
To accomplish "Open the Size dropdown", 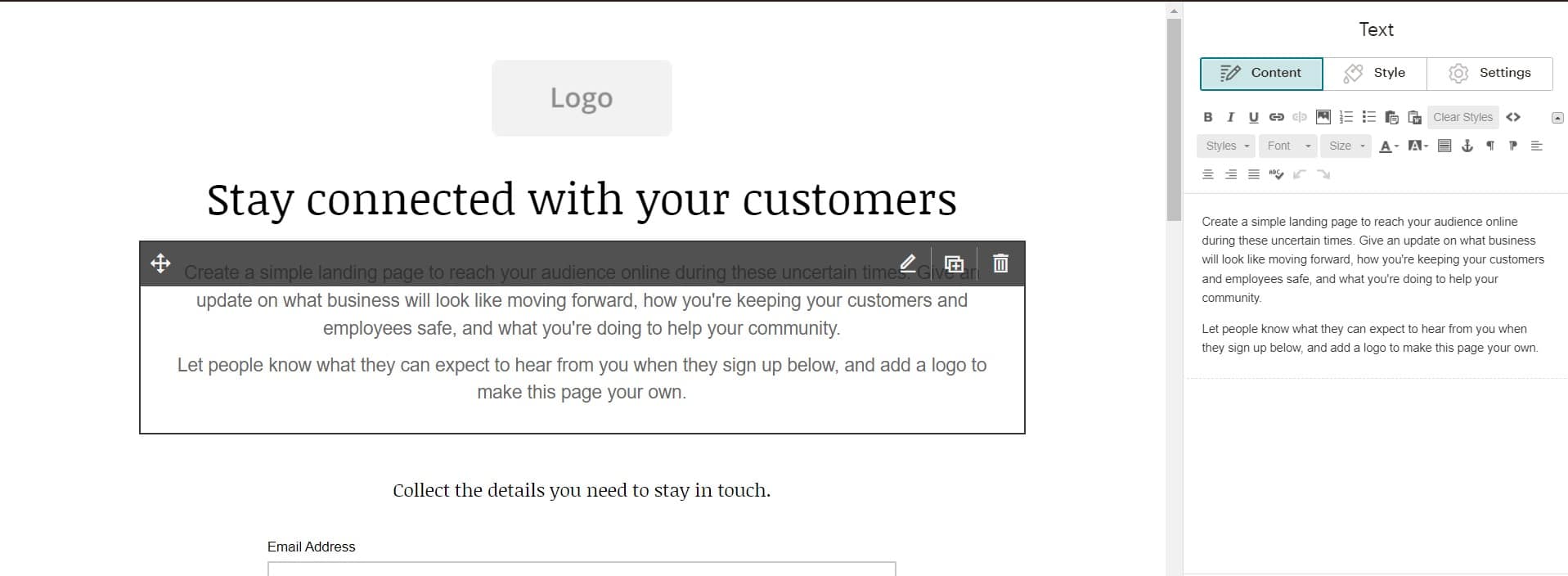I will click(x=1346, y=146).
